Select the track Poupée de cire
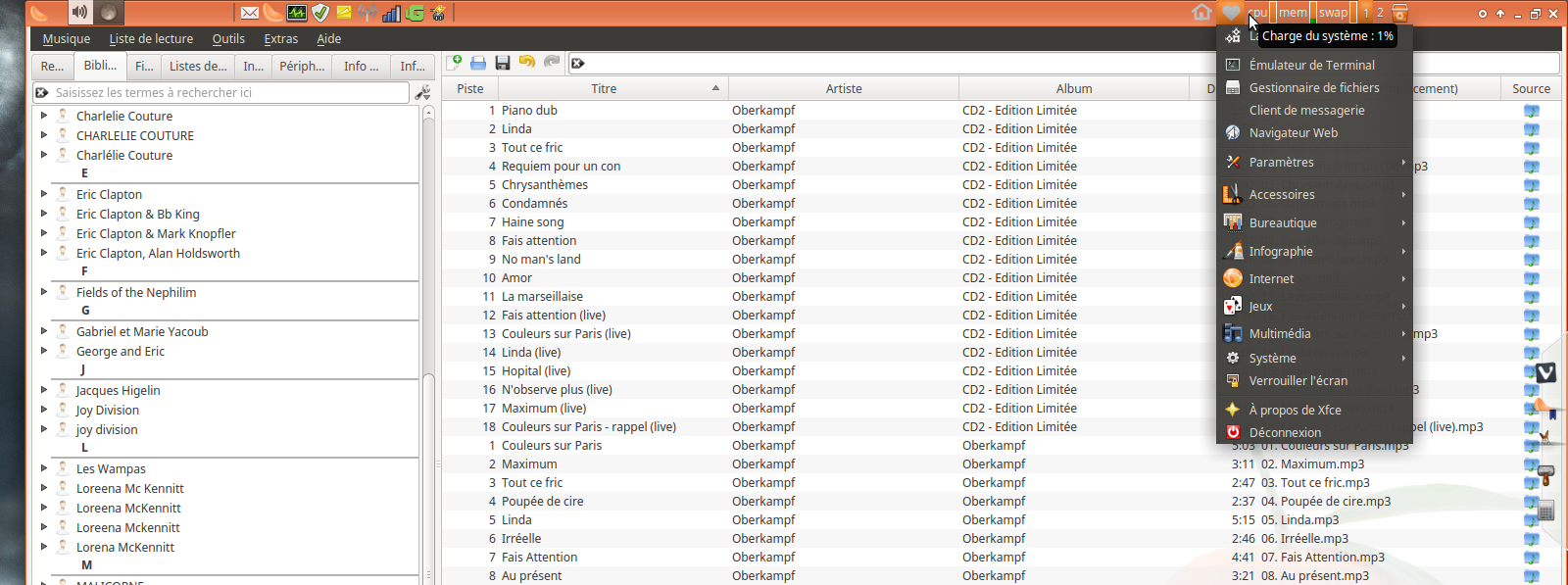The width and height of the screenshot is (1568, 585). pos(542,502)
